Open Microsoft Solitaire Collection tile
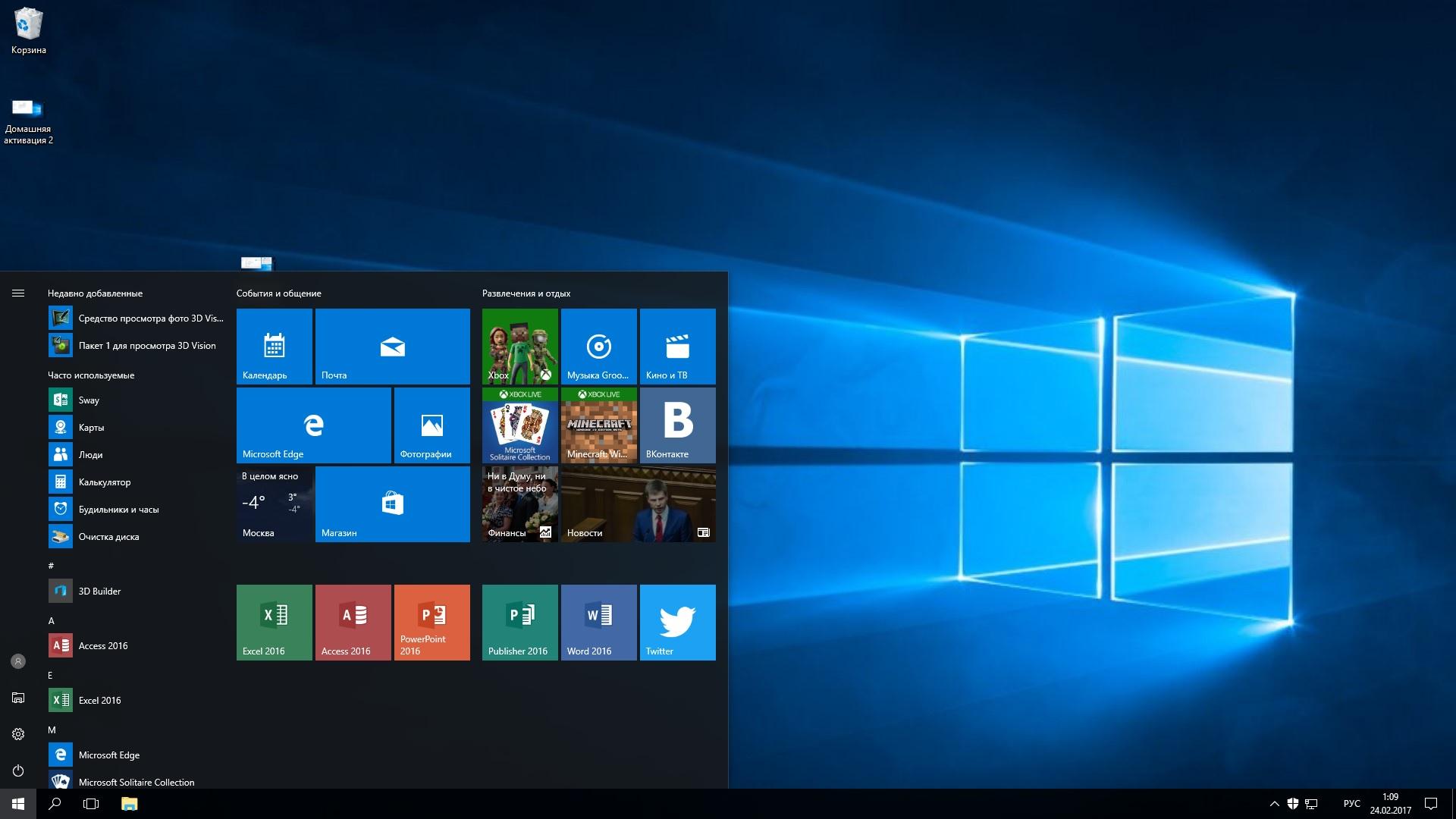Image resolution: width=1456 pixels, height=819 pixels. point(519,425)
